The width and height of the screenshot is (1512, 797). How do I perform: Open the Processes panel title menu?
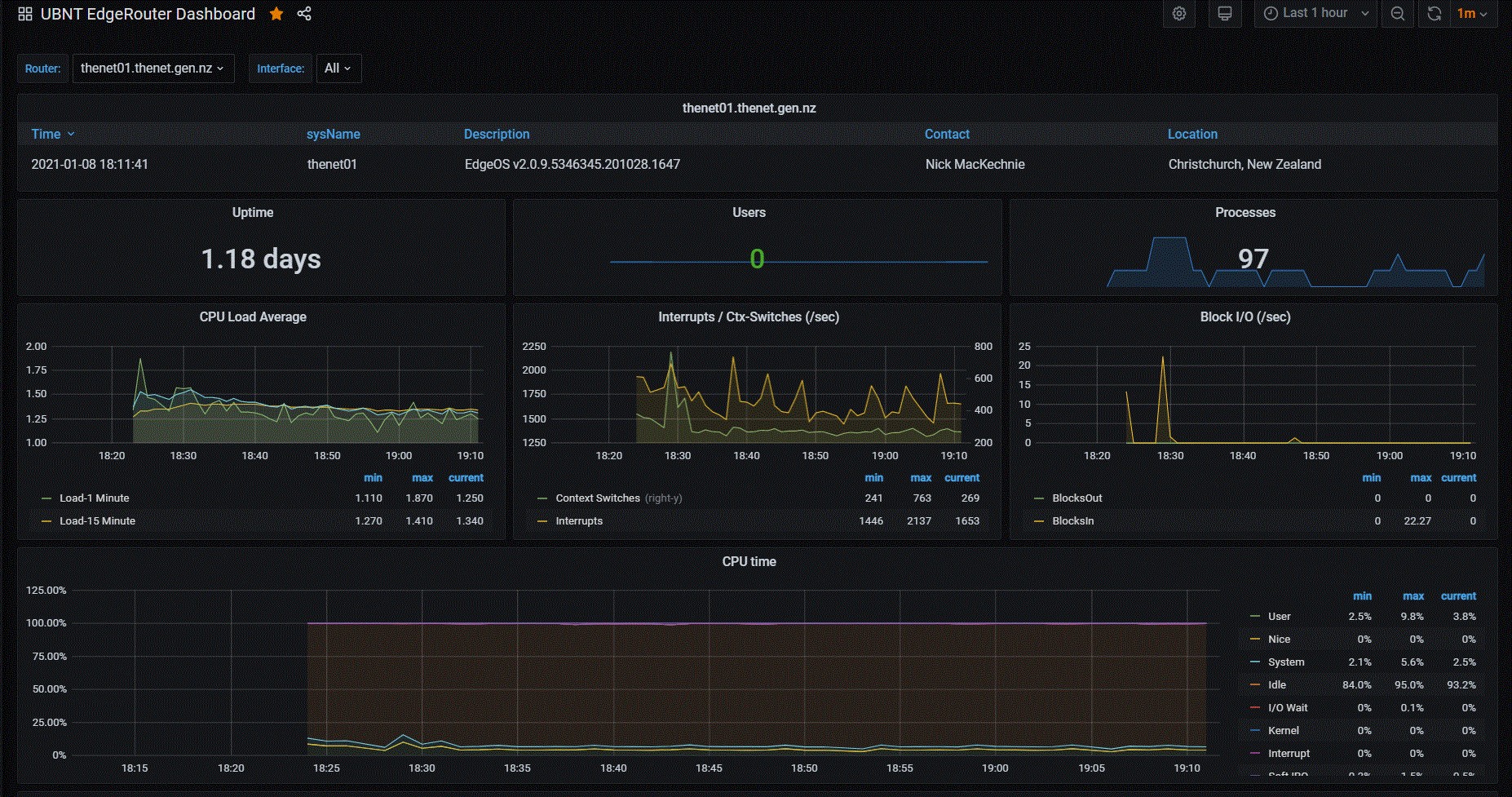(x=1245, y=213)
